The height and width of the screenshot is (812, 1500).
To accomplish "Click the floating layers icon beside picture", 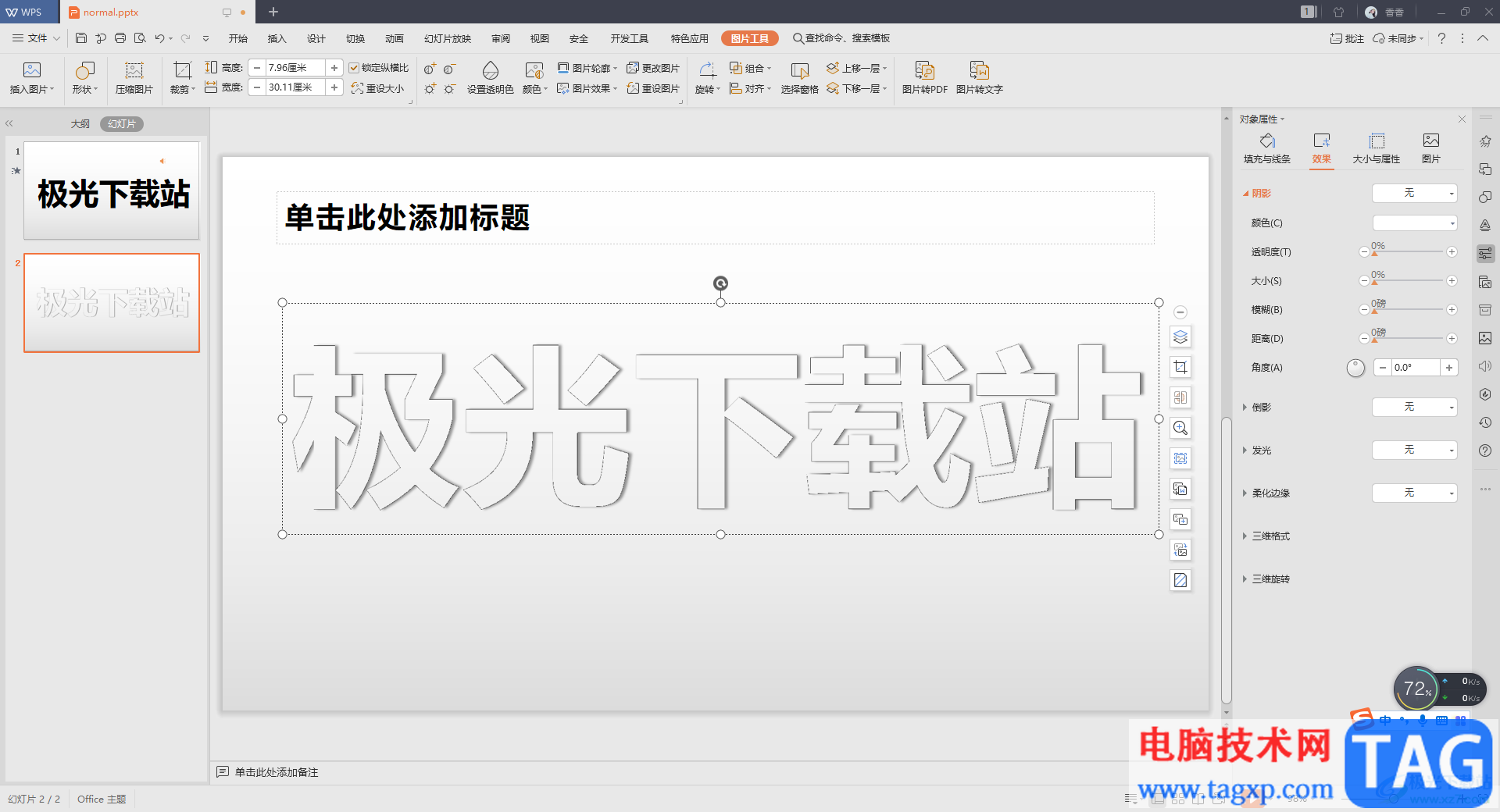I will (1180, 337).
